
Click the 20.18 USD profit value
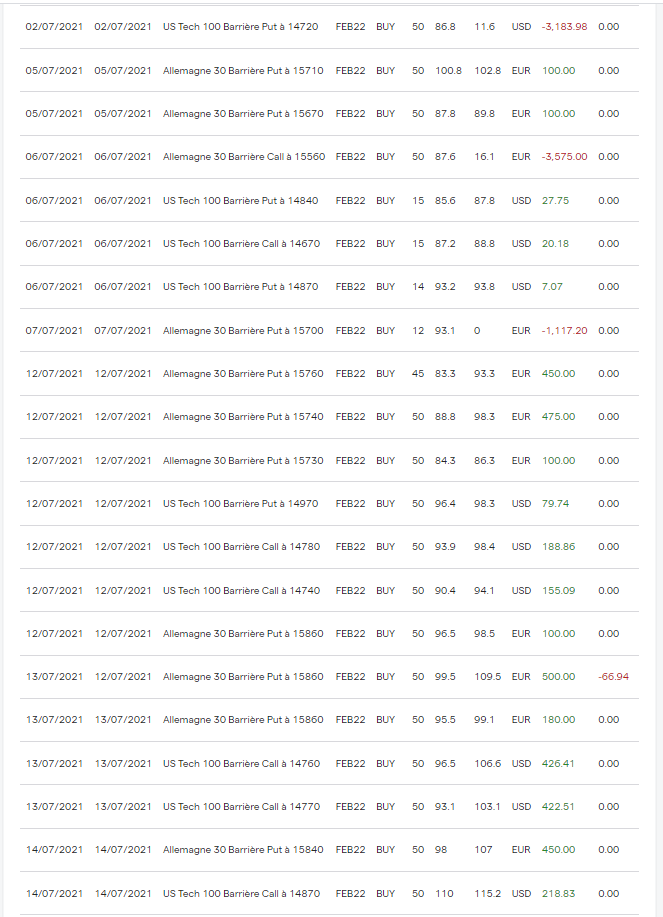[x=555, y=244]
